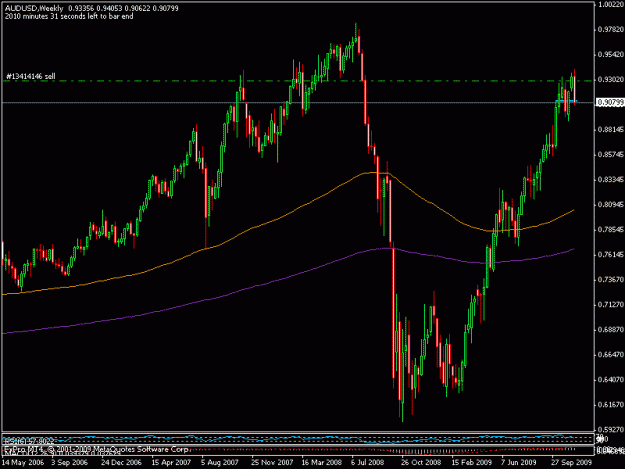Click the 5 Aug 2007 date label
Viewport: 625px width, 469px height.
click(x=220, y=463)
